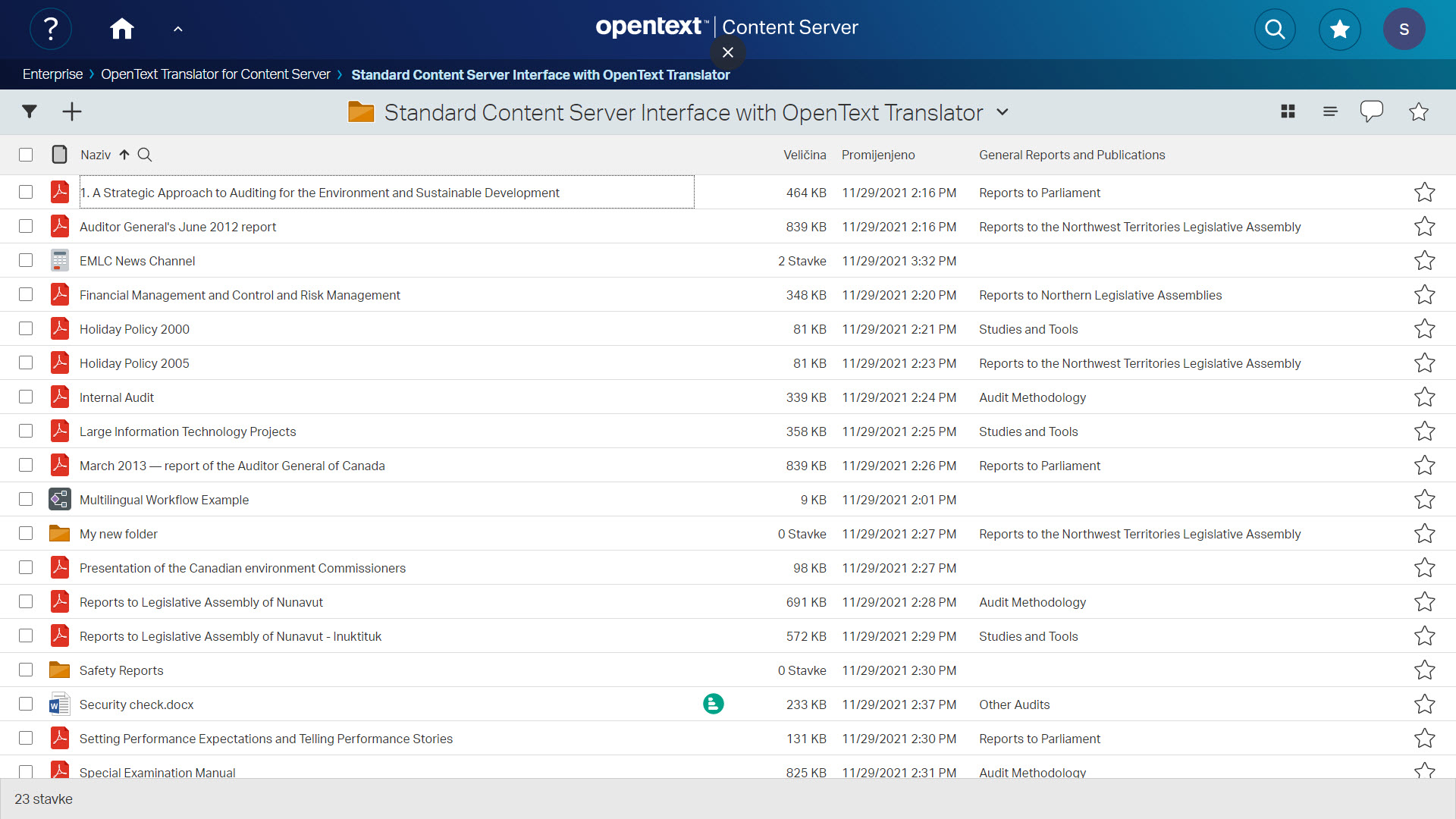The width and height of the screenshot is (1456, 819).
Task: Open OpenText Translator for Content Server breadcrumb
Action: coord(215,74)
